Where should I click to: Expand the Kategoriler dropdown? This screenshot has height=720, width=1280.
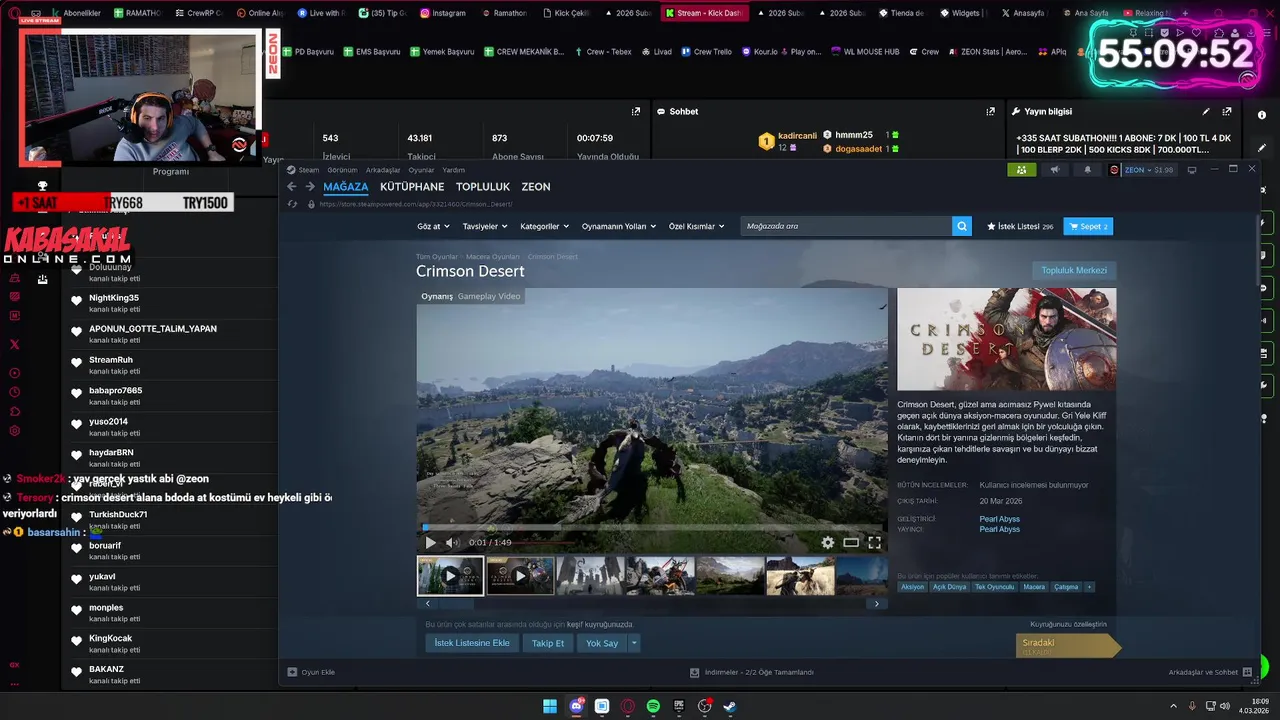(x=544, y=226)
